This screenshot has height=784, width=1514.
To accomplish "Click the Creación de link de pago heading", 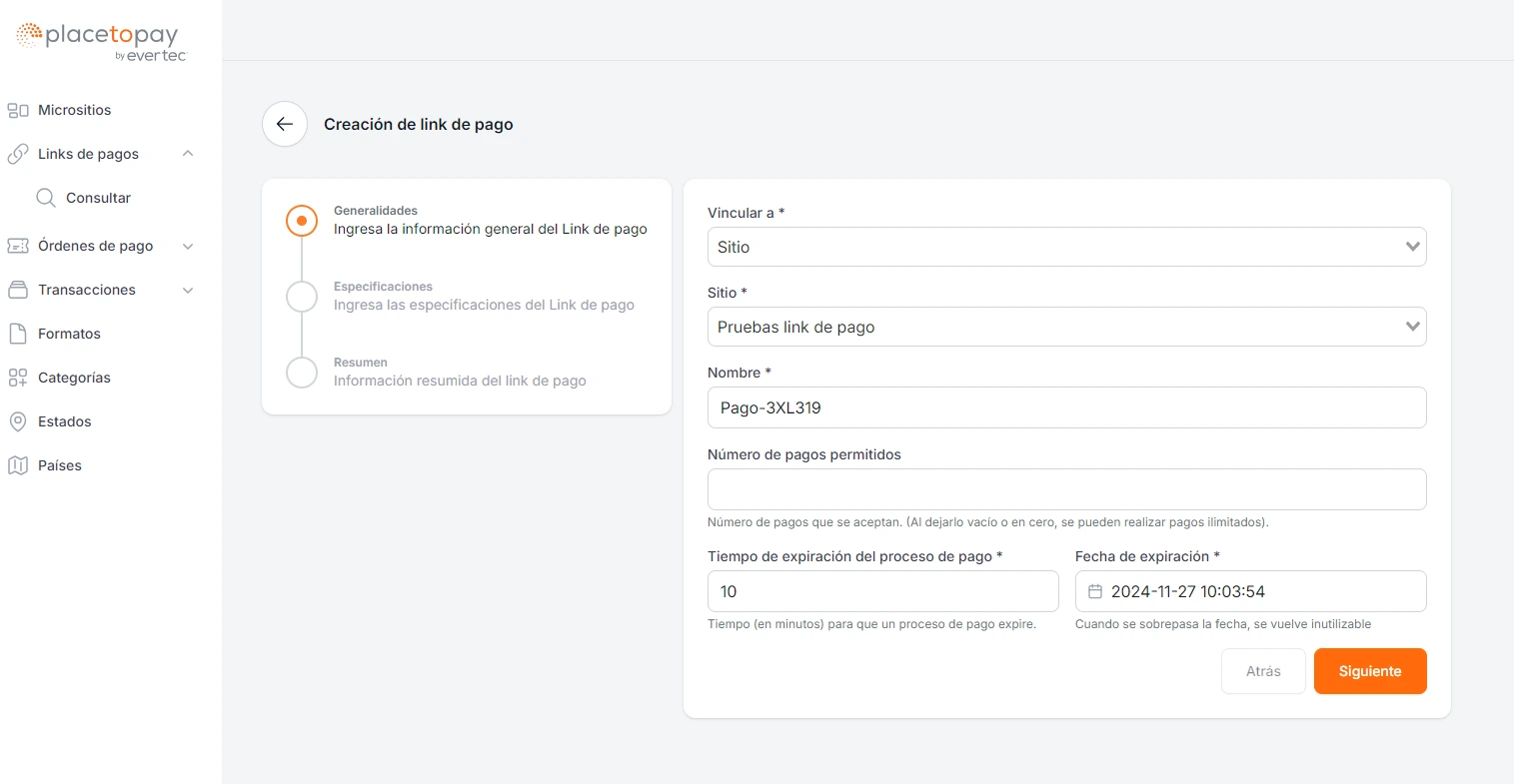I will pos(419,124).
